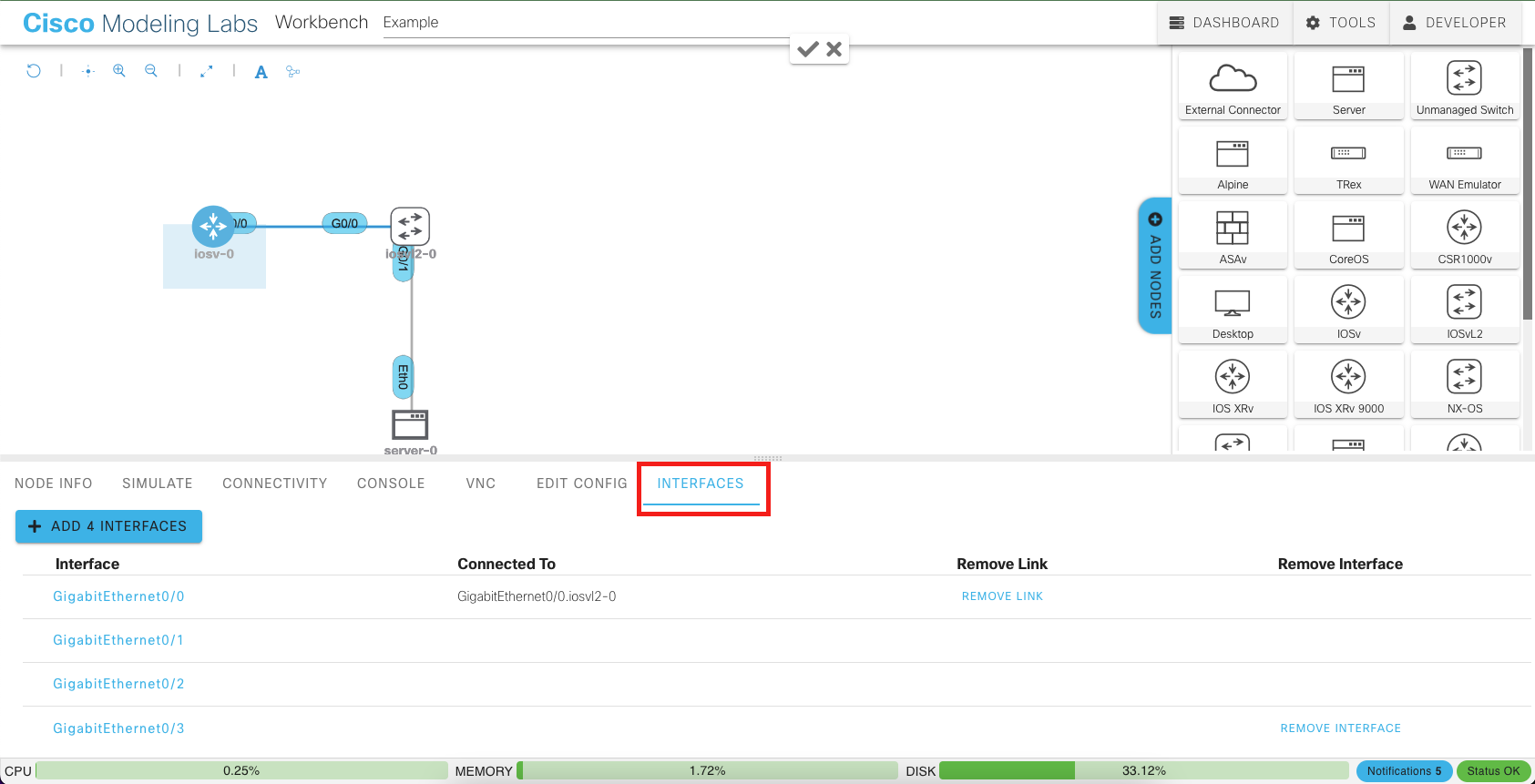Viewport: 1535px width, 784px height.
Task: Open the DEVELOPER user menu
Action: pos(1455,23)
